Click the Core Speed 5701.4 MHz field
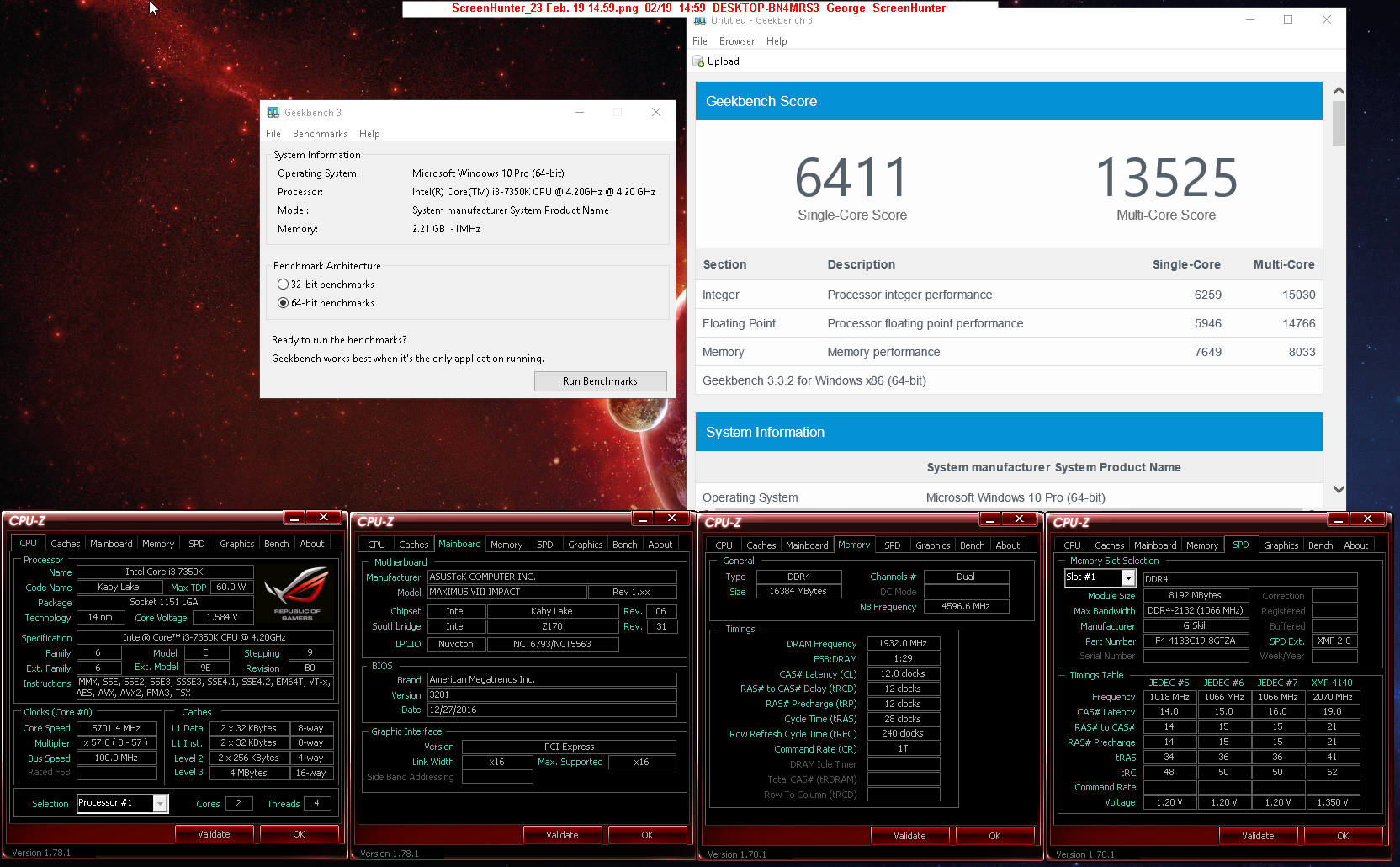The height and width of the screenshot is (867, 1400). 117,728
